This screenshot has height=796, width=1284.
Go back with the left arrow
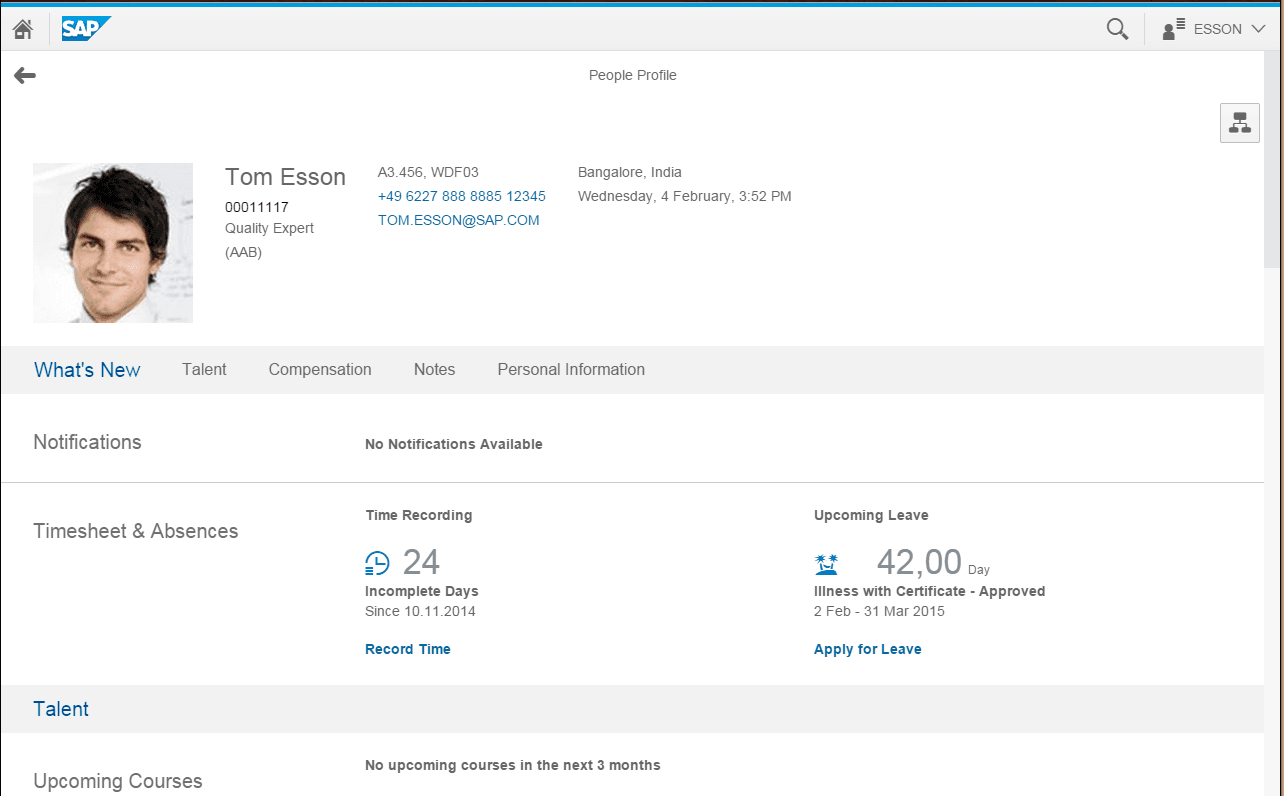coord(25,75)
